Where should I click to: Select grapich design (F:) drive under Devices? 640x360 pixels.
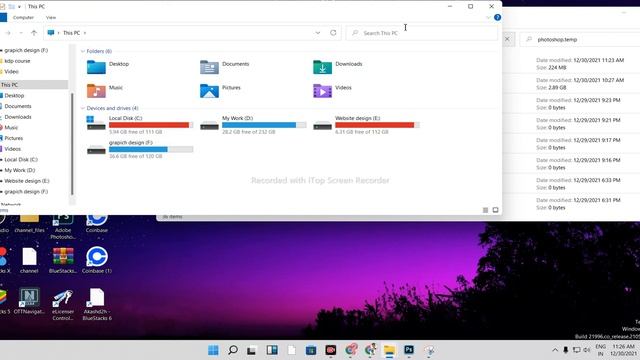pos(140,149)
